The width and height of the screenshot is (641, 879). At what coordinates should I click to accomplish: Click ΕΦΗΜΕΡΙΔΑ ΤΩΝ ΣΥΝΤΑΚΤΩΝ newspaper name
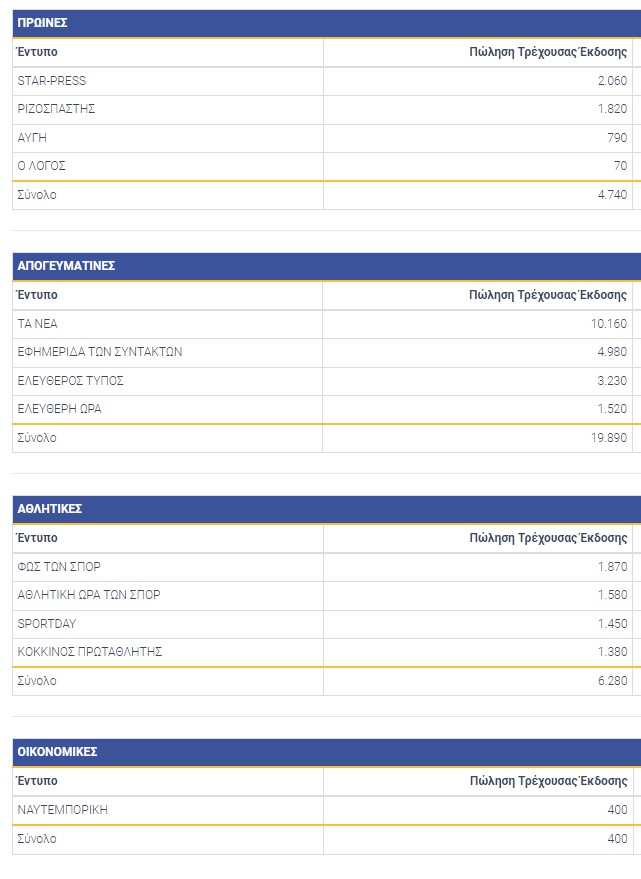pos(100,352)
